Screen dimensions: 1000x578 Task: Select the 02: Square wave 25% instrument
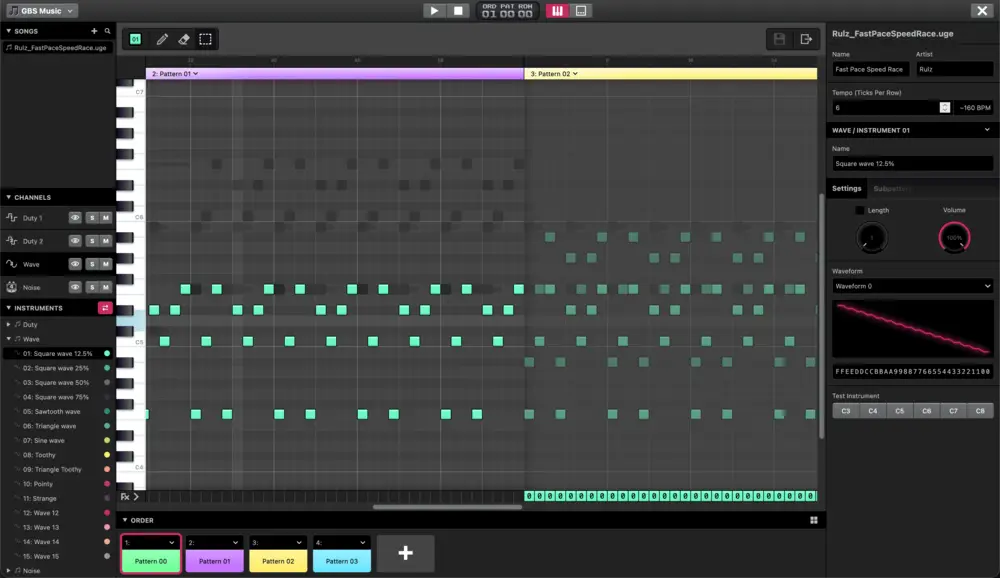coord(57,368)
